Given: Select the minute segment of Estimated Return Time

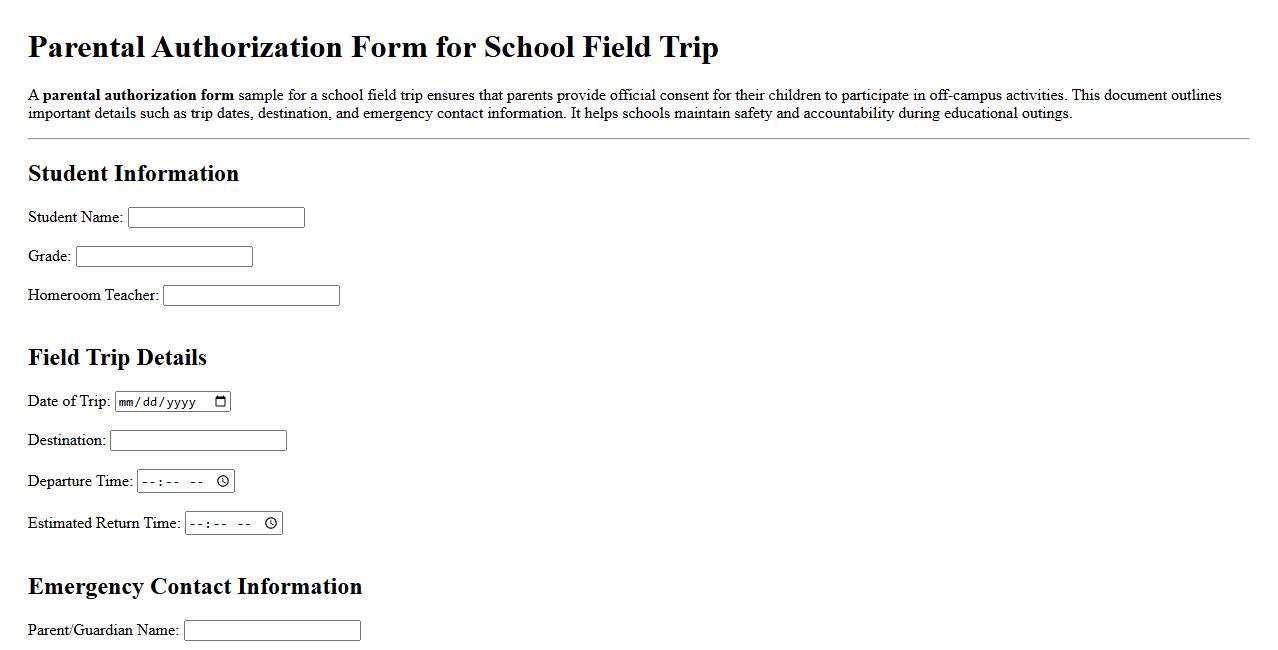Looking at the screenshot, I should (x=218, y=522).
